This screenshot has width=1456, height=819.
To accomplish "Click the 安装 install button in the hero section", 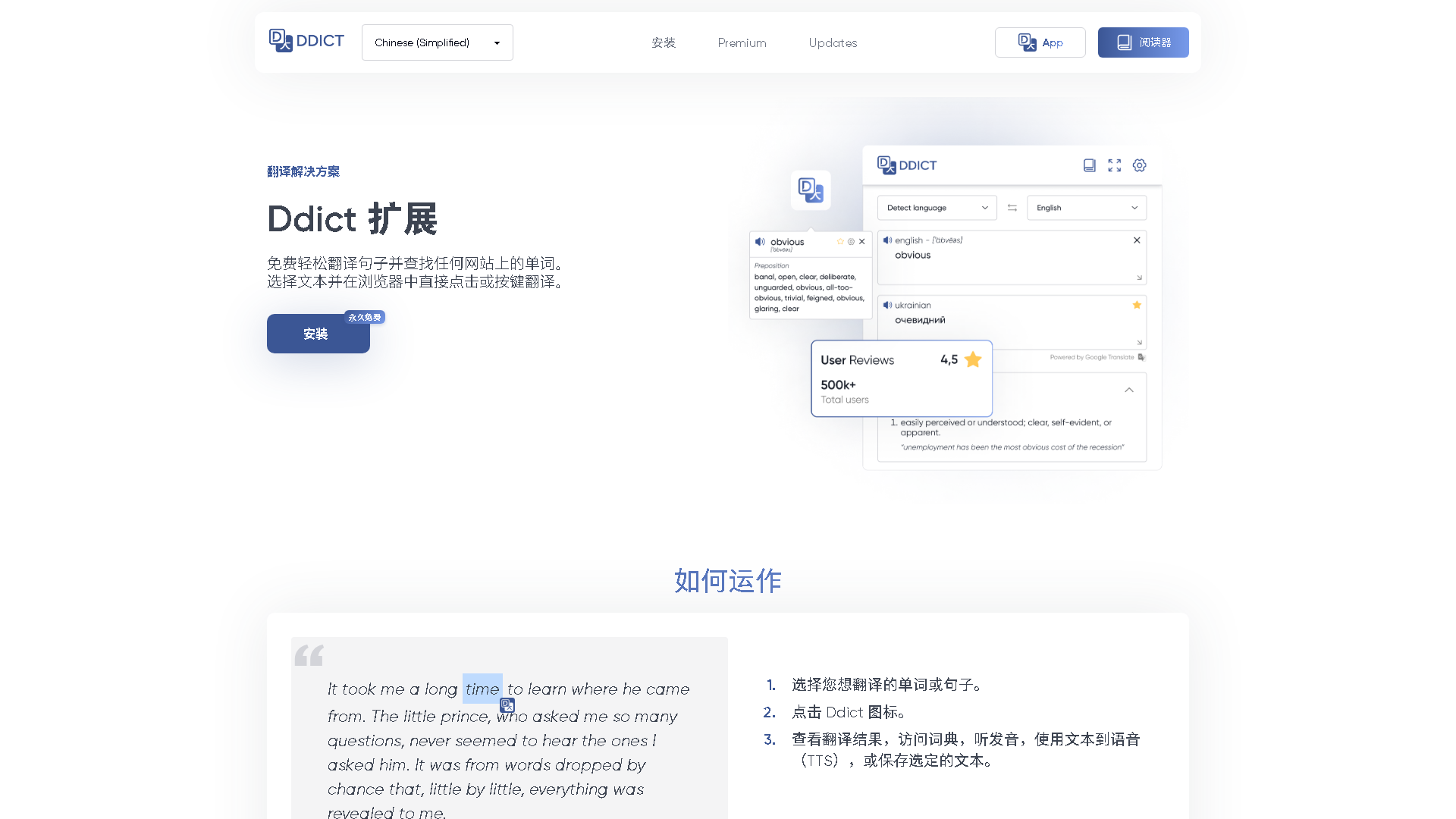I will (318, 334).
